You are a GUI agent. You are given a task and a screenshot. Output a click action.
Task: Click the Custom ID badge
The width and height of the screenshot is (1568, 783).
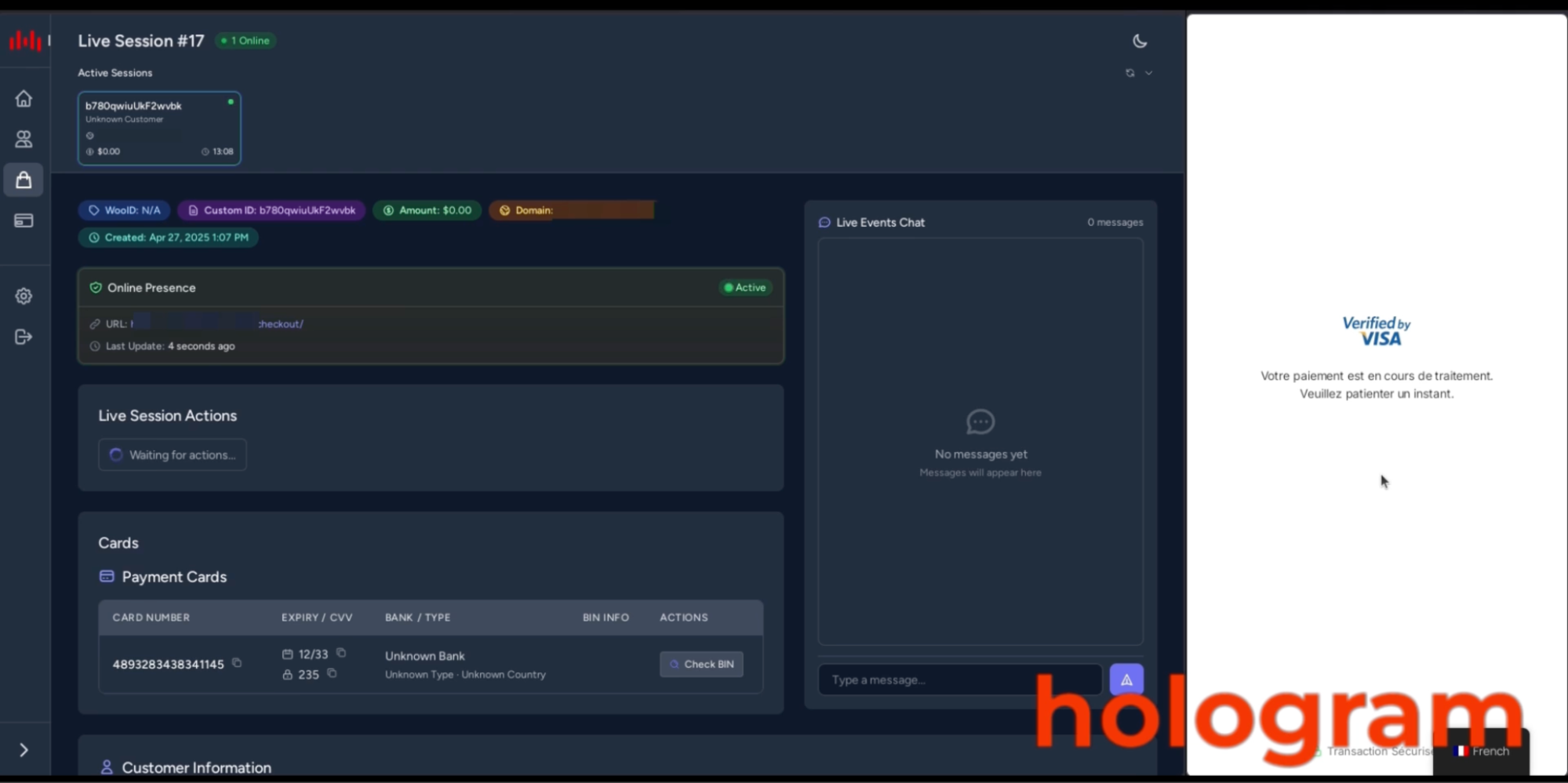(x=271, y=210)
